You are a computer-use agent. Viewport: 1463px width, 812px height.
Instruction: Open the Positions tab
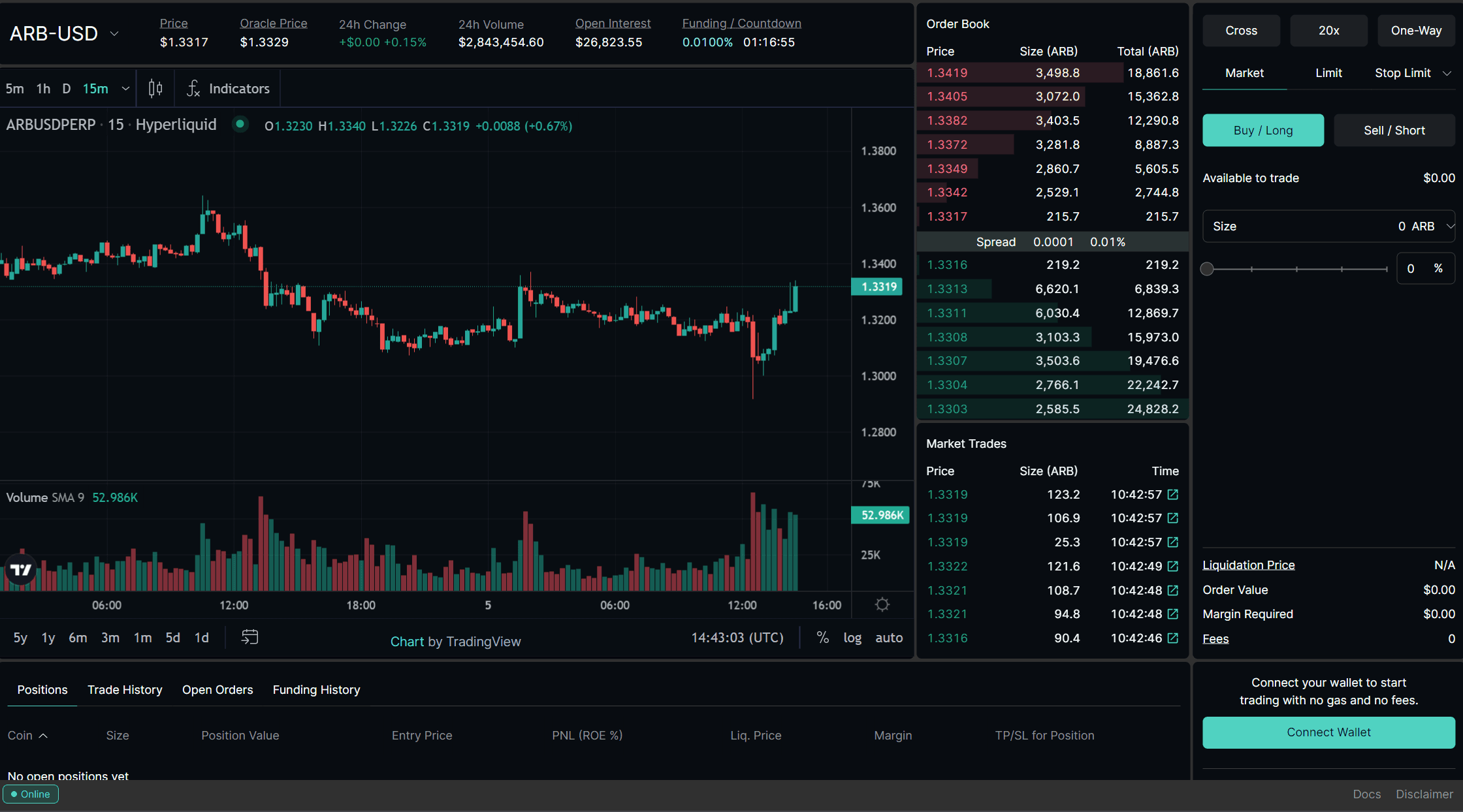[x=42, y=689]
